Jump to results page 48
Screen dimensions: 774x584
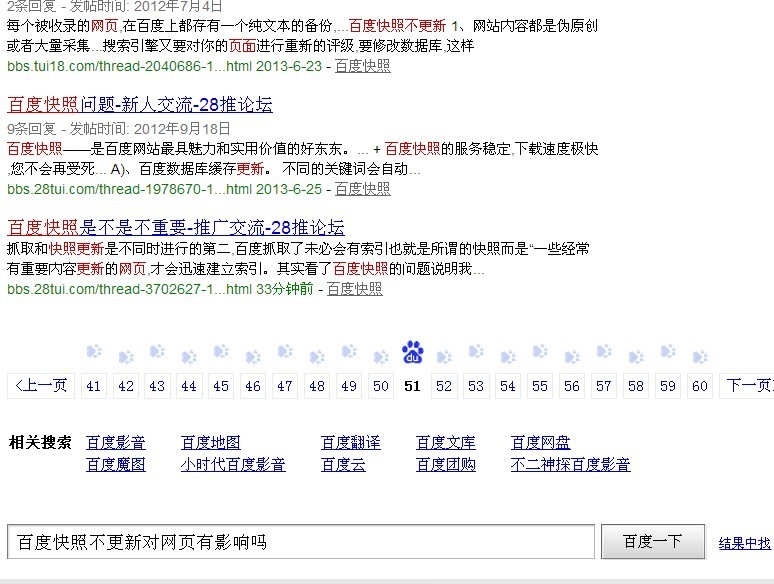[317, 386]
